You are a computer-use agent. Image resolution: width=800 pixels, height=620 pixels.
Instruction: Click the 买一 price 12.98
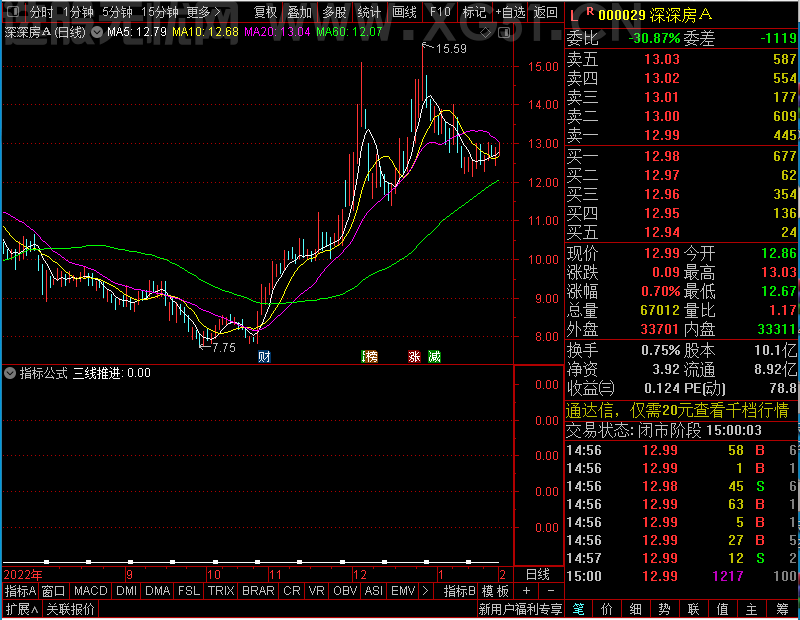click(662, 156)
